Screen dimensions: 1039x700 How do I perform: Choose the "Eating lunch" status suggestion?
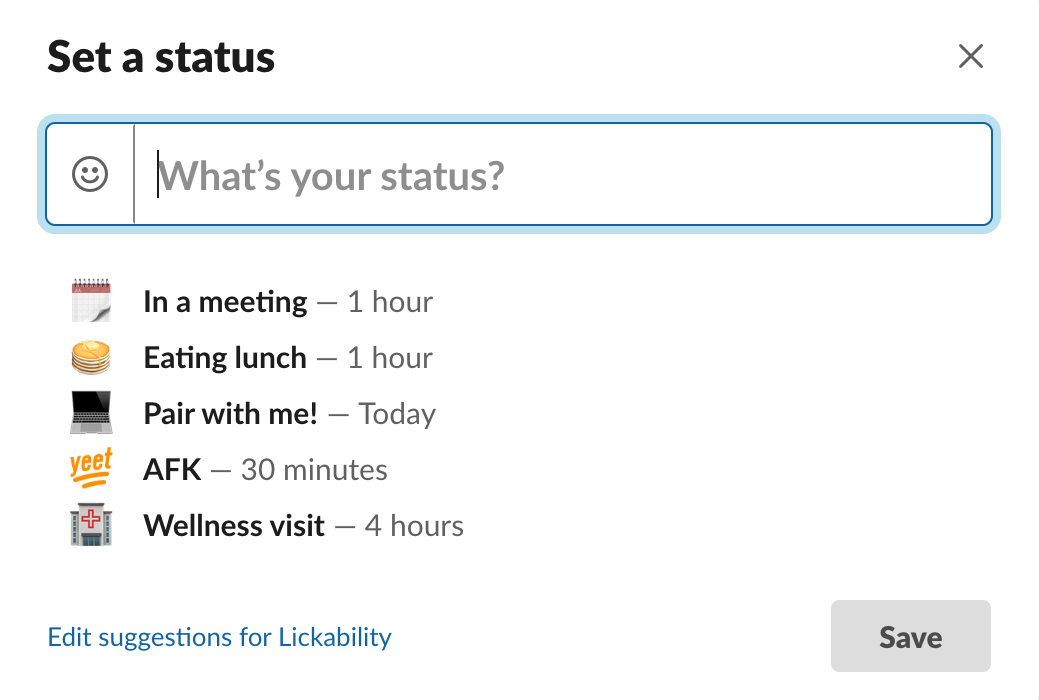coord(225,358)
